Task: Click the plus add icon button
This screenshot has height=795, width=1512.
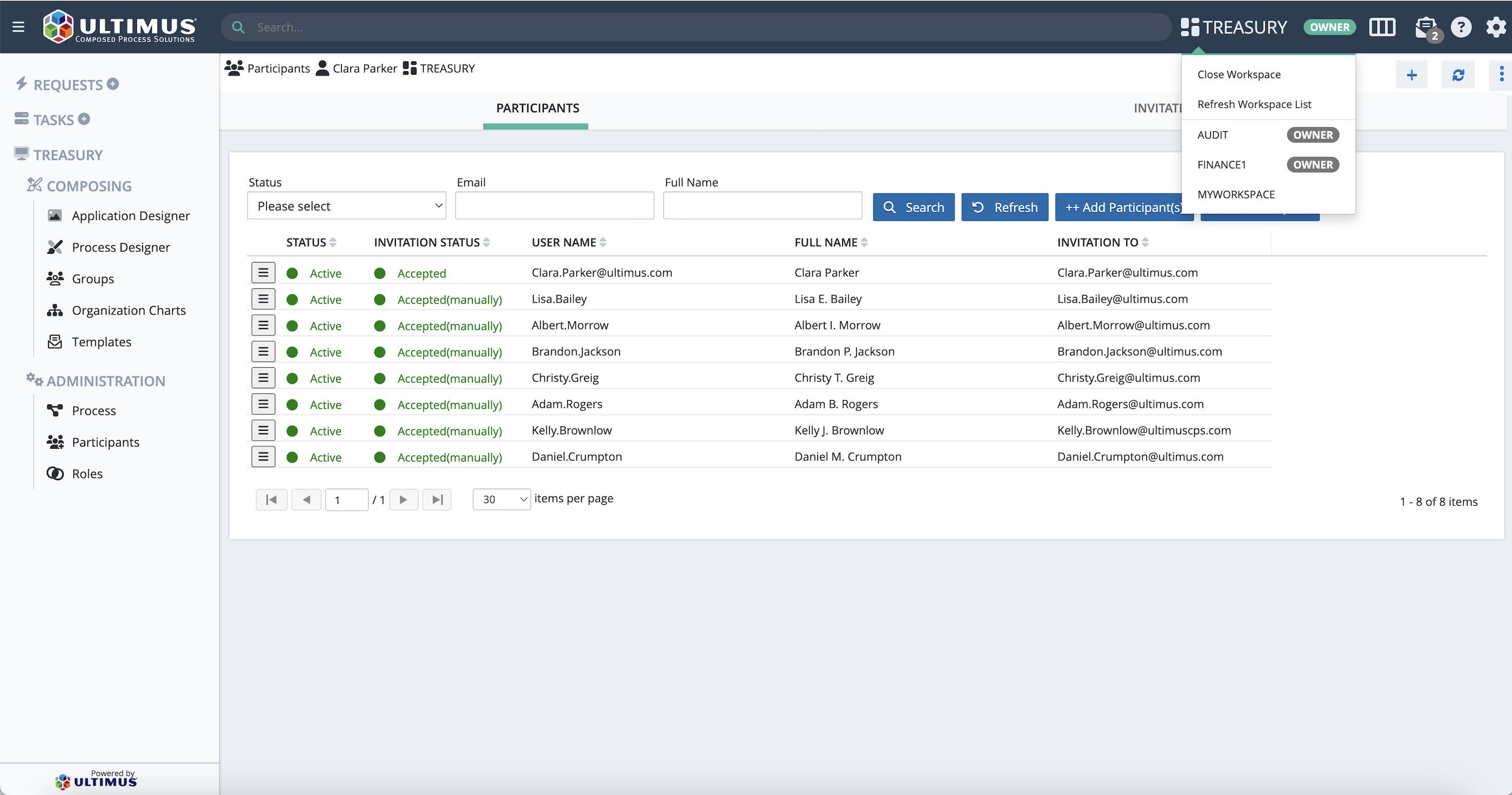Action: (x=1411, y=75)
